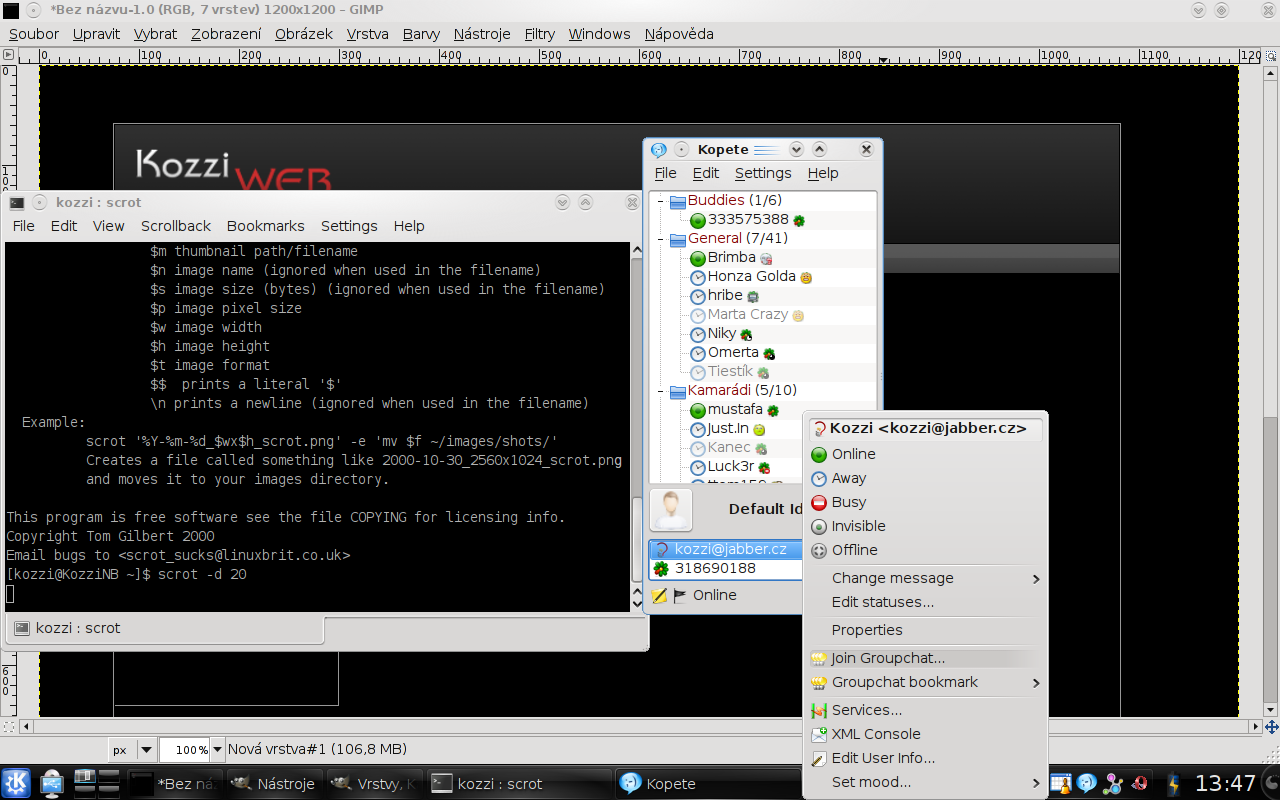Activate Nástroje GIMP taskbar entry
This screenshot has height=800, width=1280.
[x=274, y=784]
